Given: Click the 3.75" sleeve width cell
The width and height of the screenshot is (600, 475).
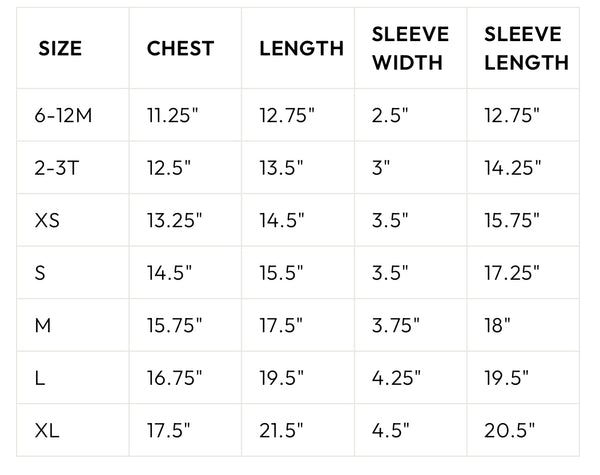Looking at the screenshot, I should point(396,323).
